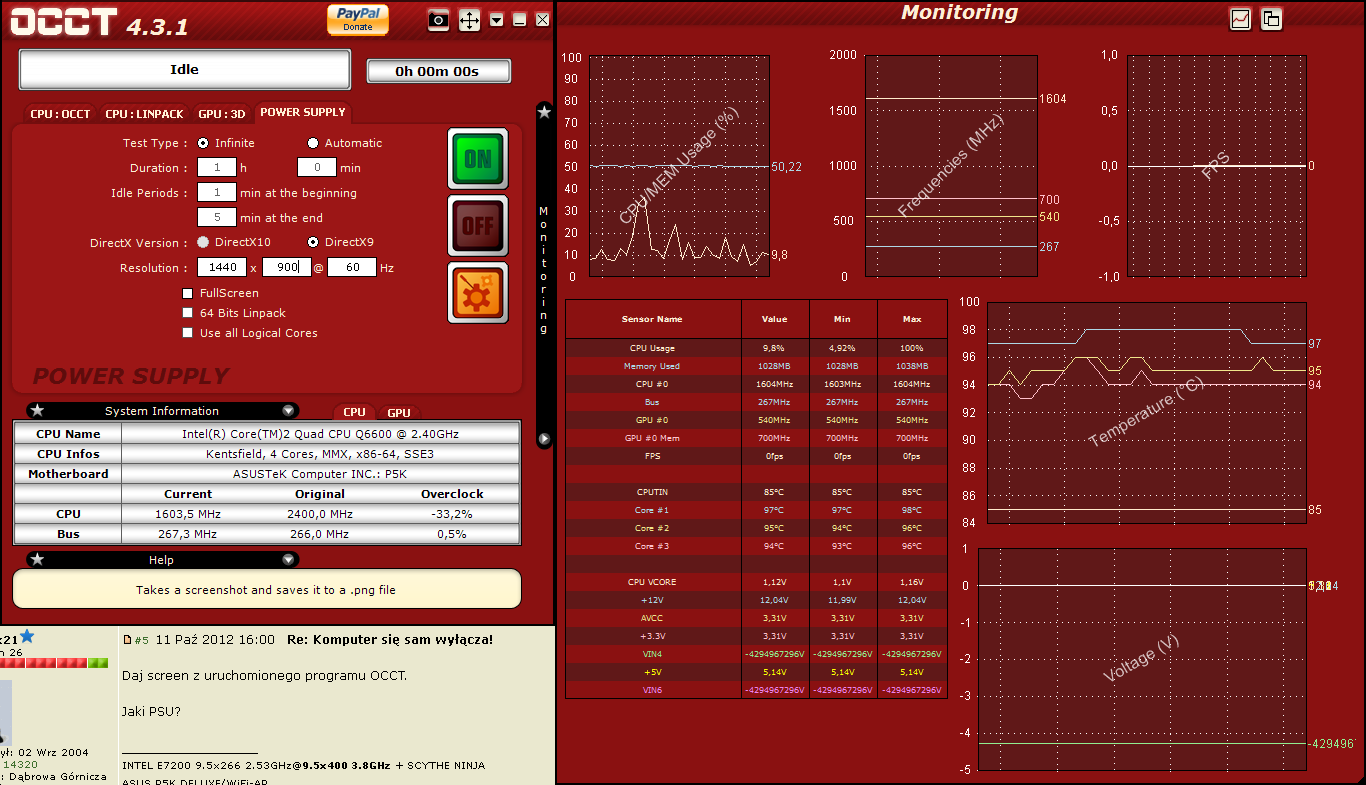1366x785 pixels.
Task: Click the "CPUTIN" sensor row label
Action: (x=652, y=492)
